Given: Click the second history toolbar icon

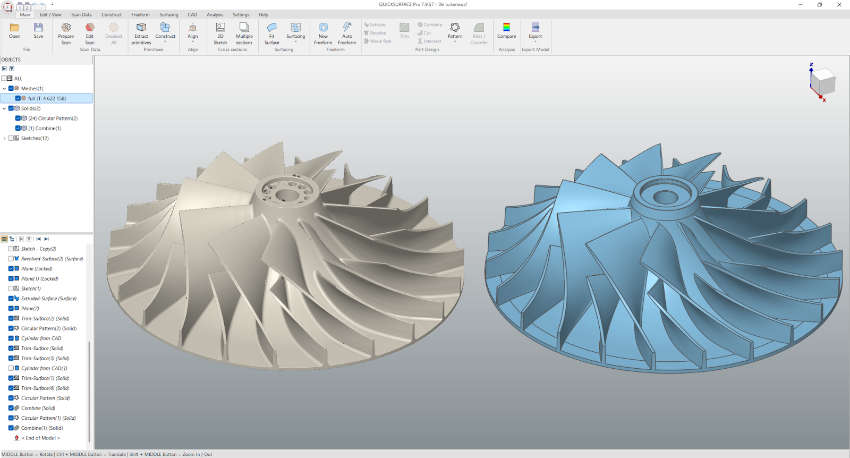Looking at the screenshot, I should click(12, 238).
